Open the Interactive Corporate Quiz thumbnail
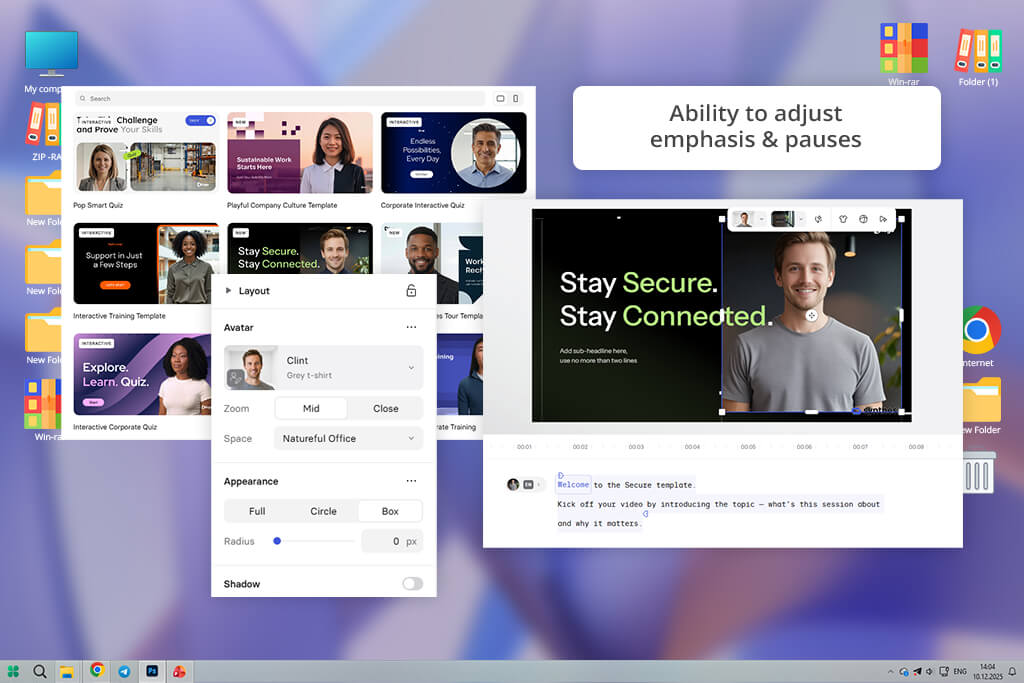This screenshot has height=683, width=1024. 142,374
